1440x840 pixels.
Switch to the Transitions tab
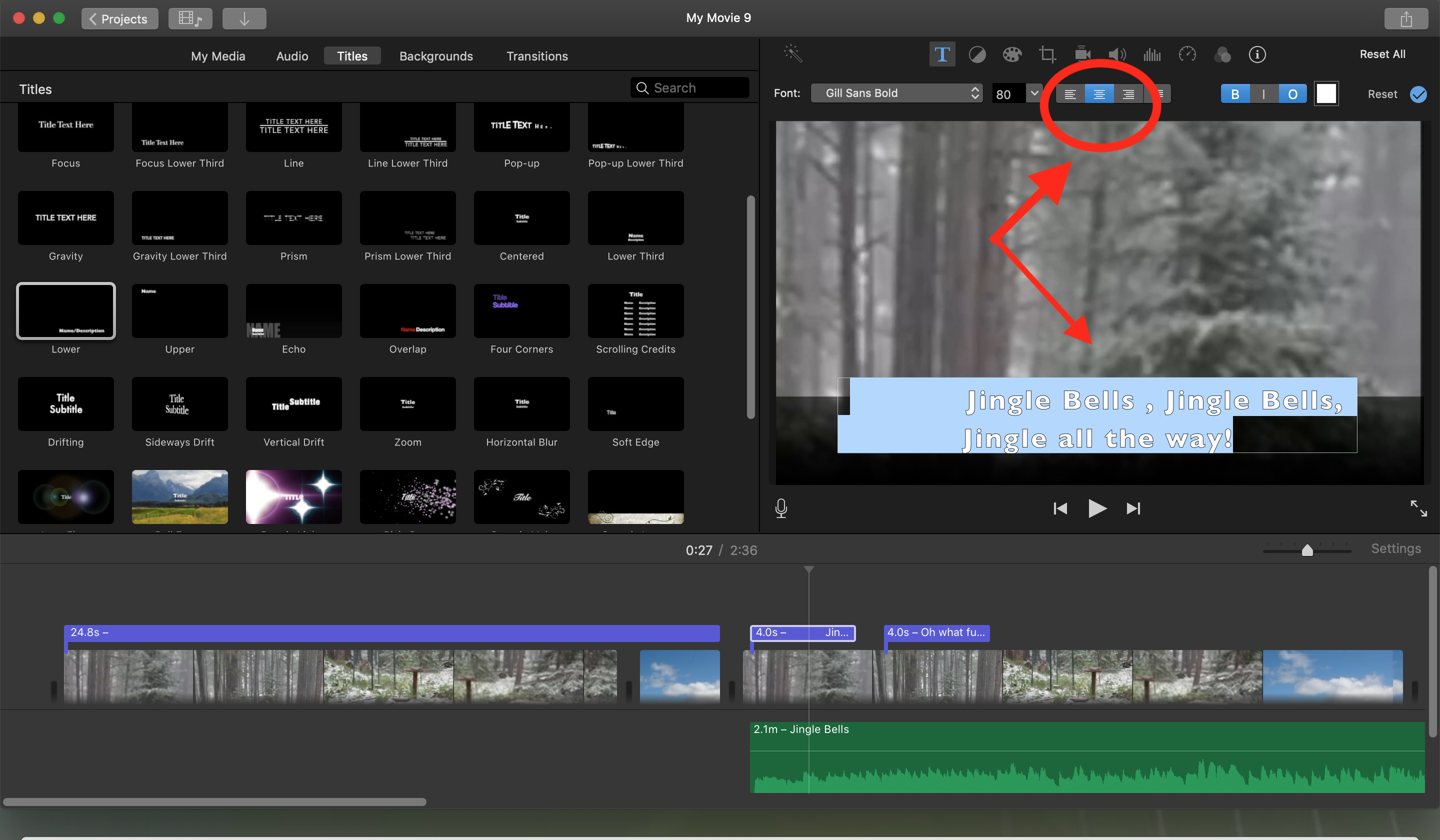536,56
